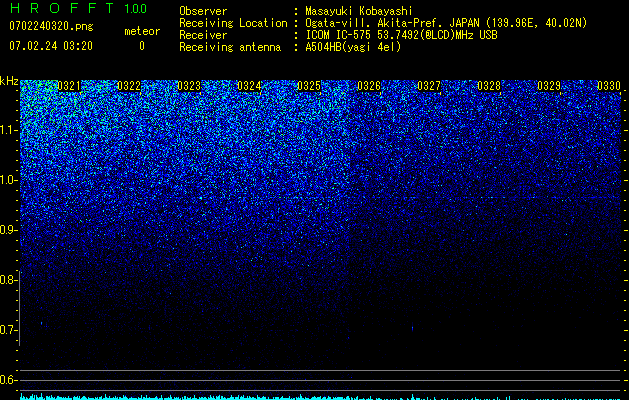
Task: Click the 0328 time marker
Action: [x=489, y=86]
